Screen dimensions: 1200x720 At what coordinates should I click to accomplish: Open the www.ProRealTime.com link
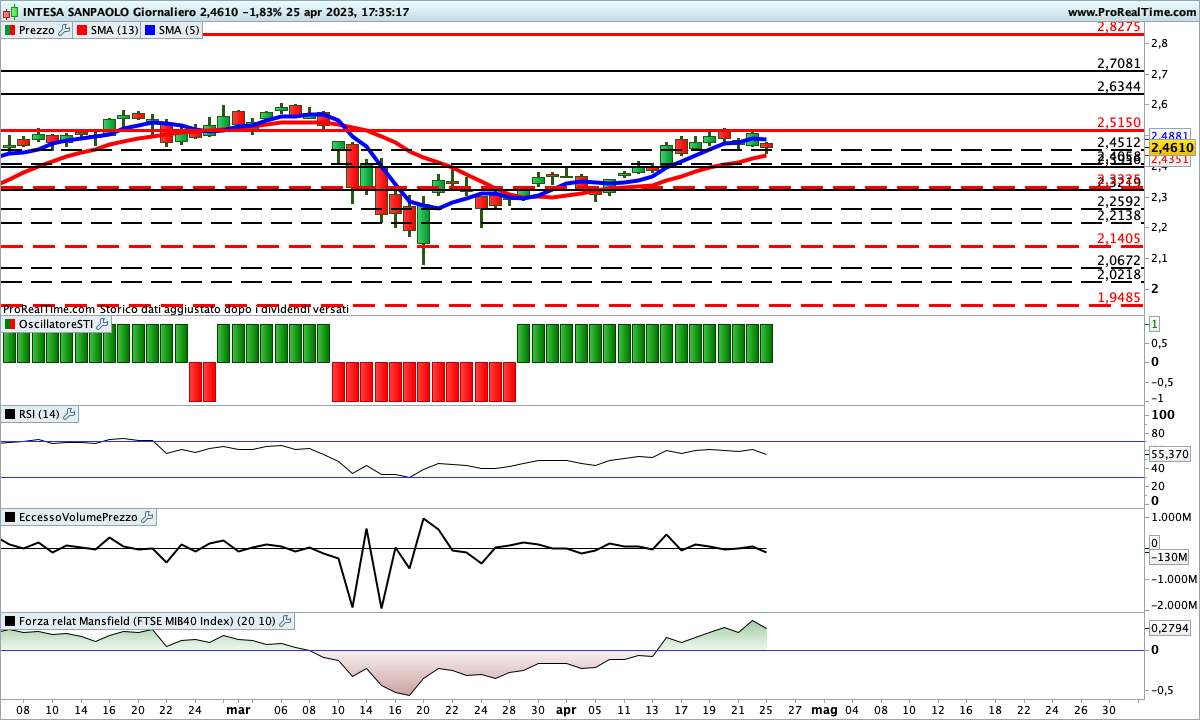coord(1131,12)
